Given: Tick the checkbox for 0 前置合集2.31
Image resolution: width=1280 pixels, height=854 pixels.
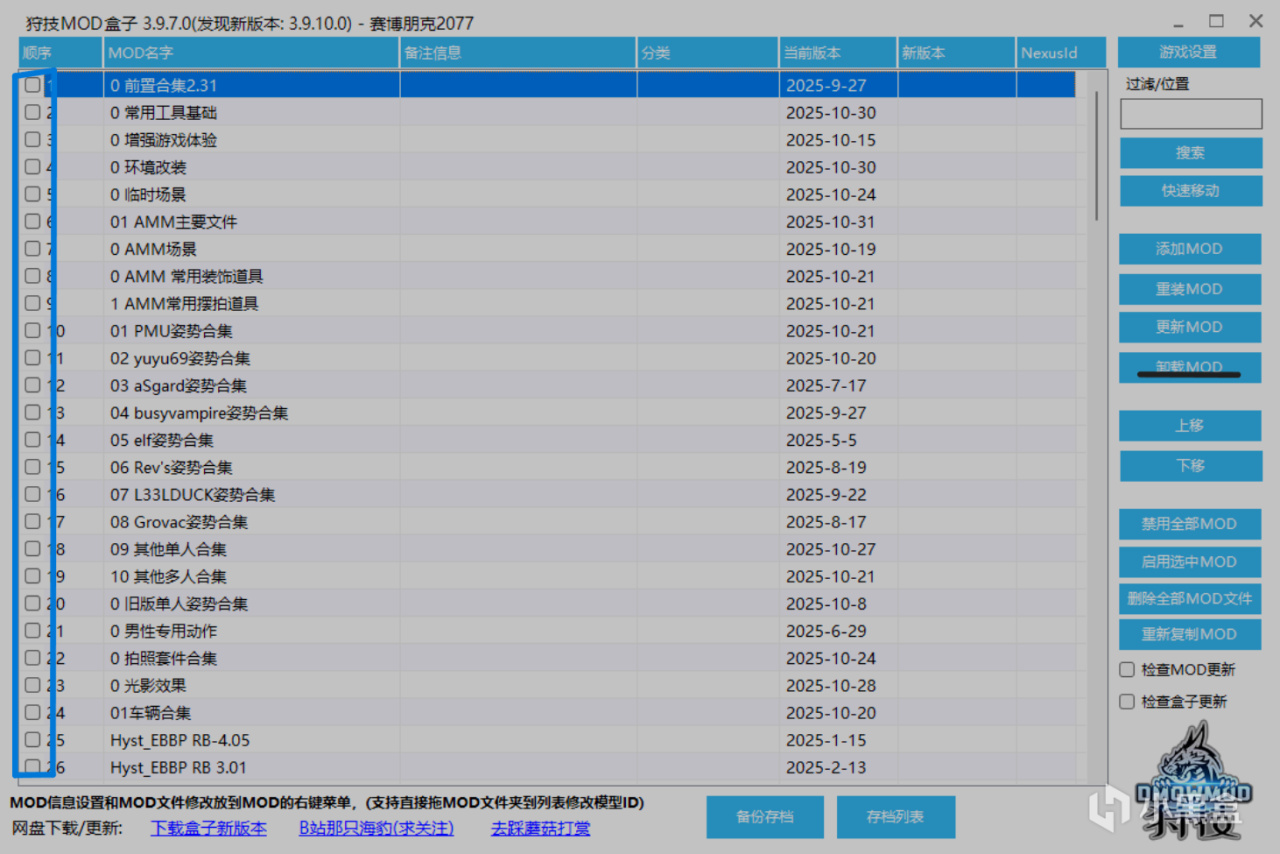Looking at the screenshot, I should coord(33,85).
